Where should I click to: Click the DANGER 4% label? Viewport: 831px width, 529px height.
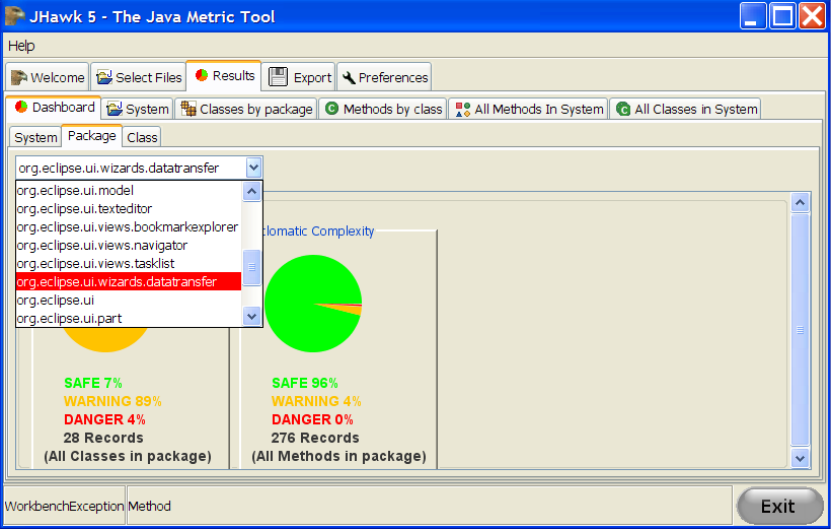104,419
